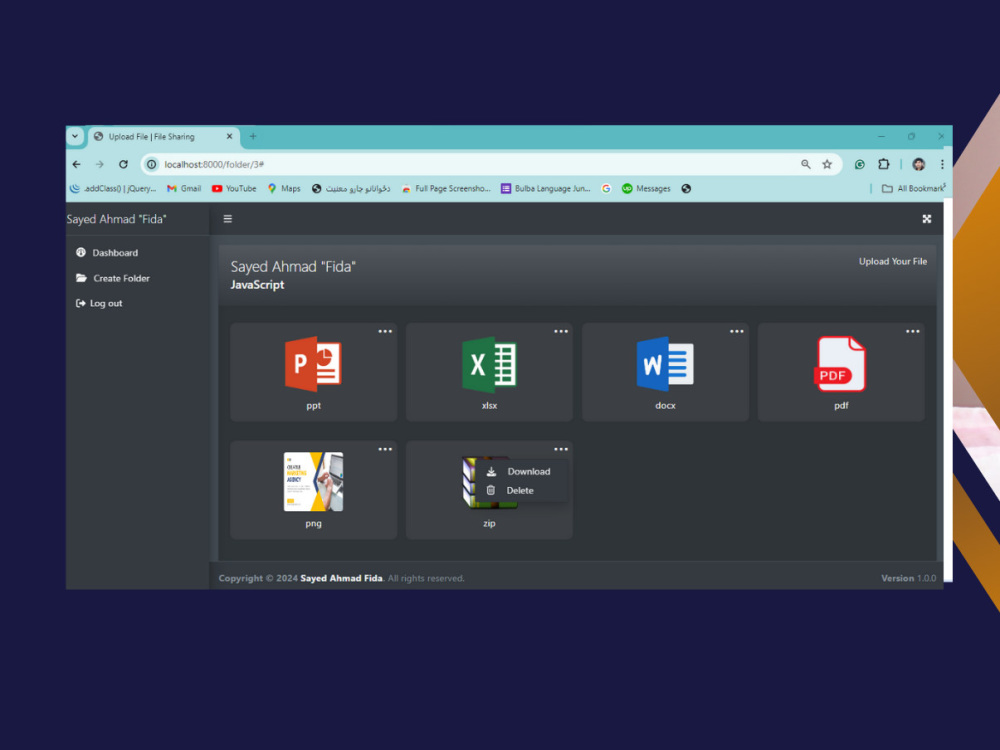Open the Gmail bookmark

(184, 189)
